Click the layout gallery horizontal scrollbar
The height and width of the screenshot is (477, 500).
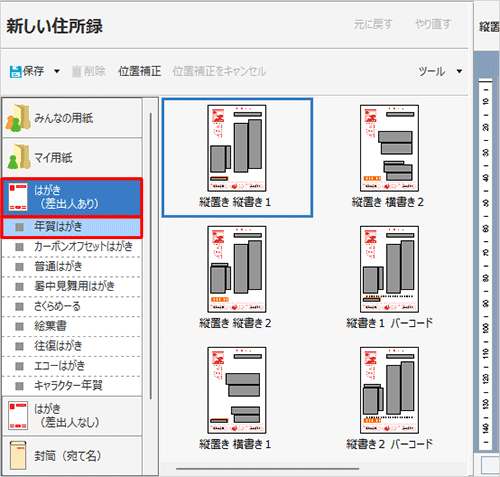(x=268, y=469)
